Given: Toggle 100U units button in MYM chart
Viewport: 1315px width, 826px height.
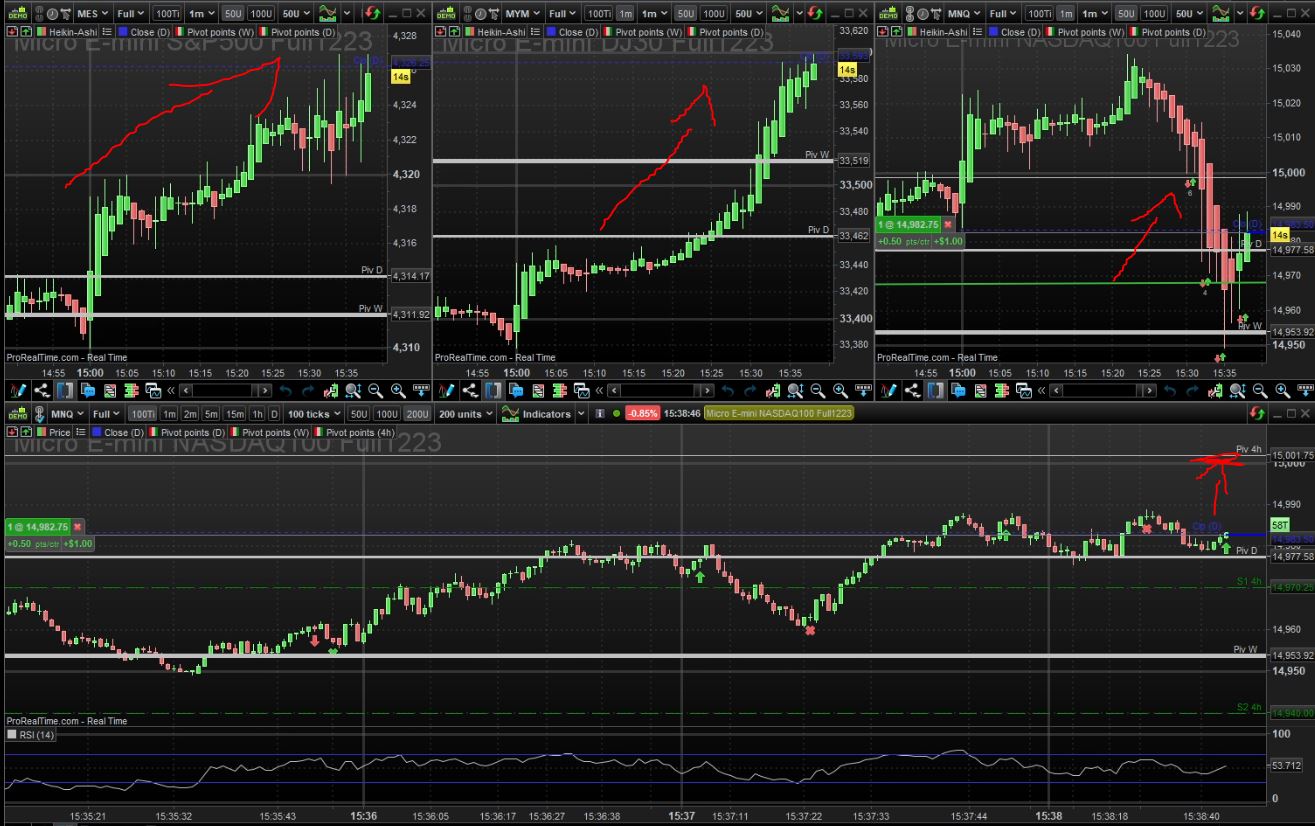Looking at the screenshot, I should tap(713, 13).
